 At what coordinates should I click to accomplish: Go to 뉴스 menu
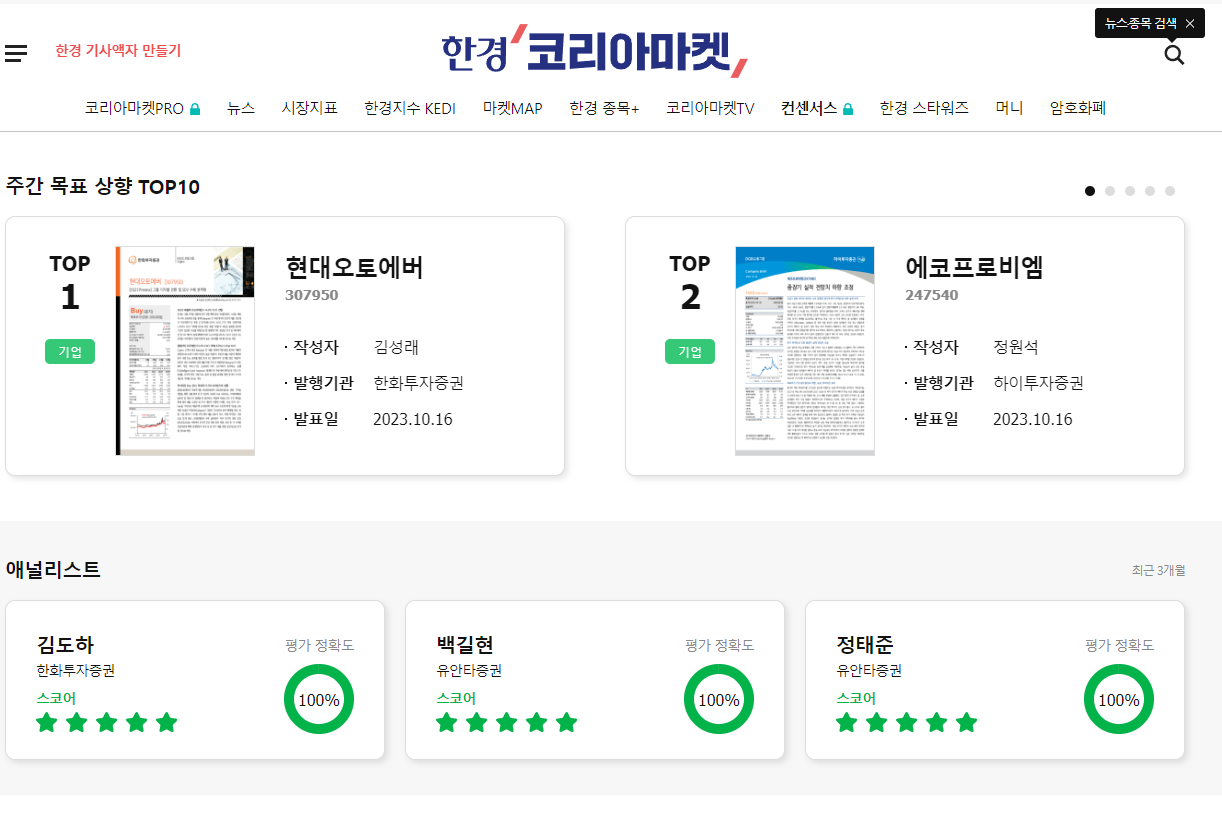point(240,108)
